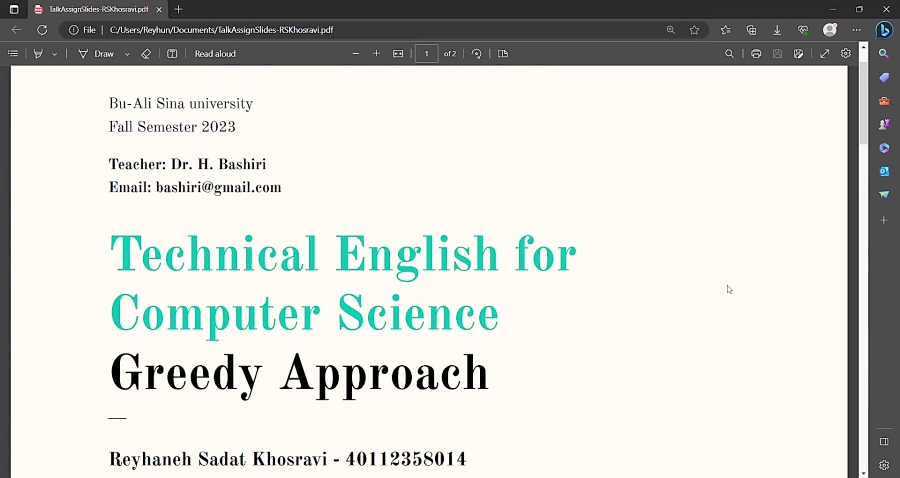Zoom in using the plus button

[377, 54]
